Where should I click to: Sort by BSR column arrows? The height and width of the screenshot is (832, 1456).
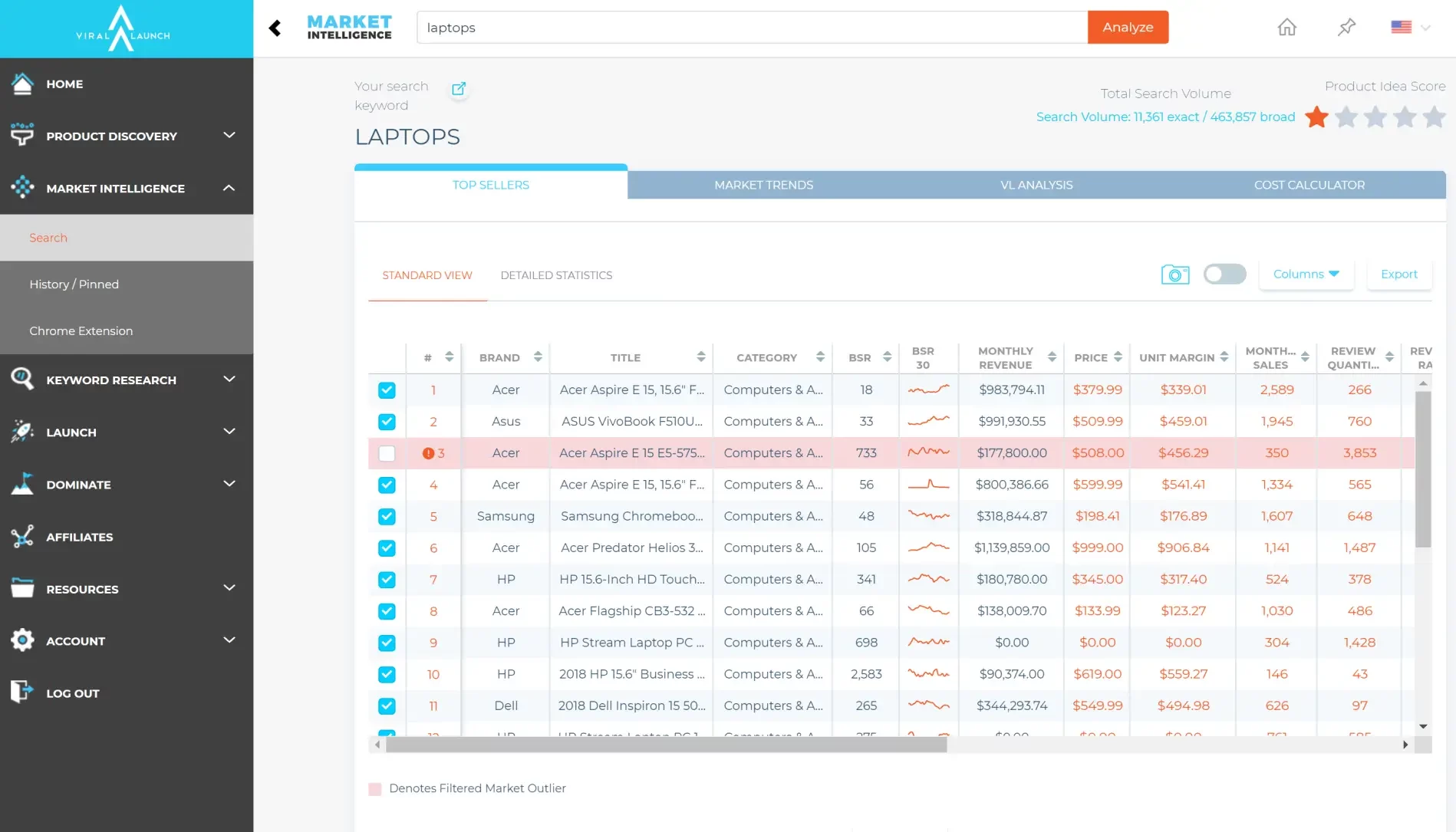pyautogui.click(x=887, y=357)
